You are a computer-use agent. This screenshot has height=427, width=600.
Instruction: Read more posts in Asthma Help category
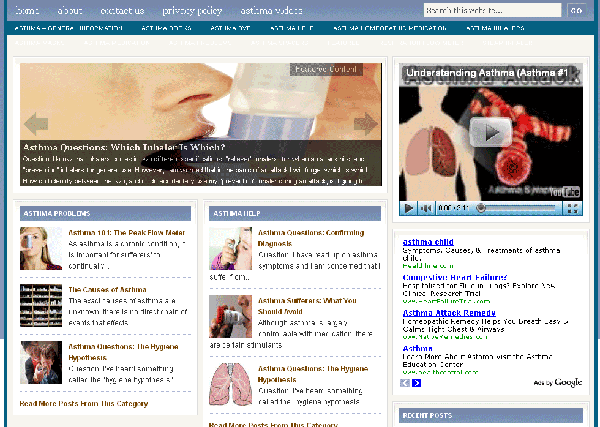(x=273, y=424)
